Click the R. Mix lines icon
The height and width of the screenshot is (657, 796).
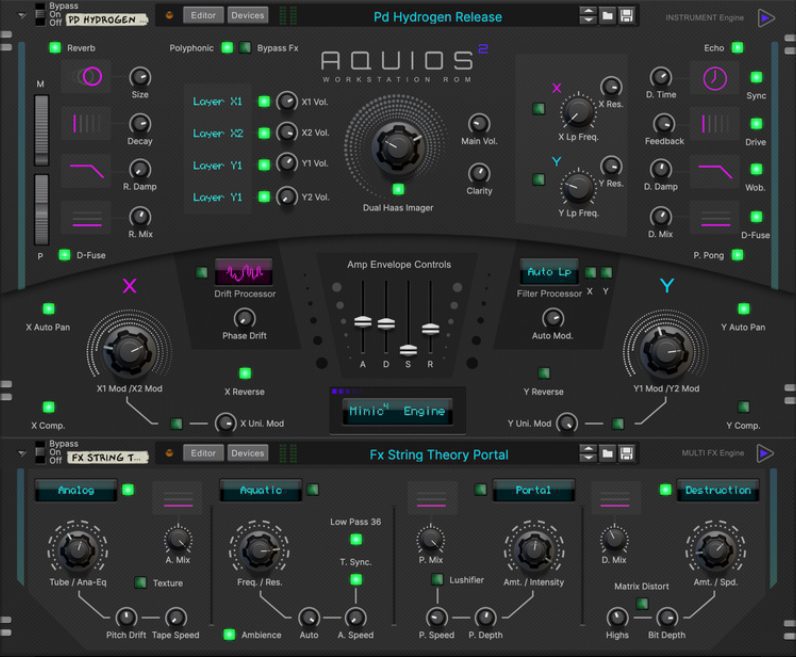tap(86, 218)
